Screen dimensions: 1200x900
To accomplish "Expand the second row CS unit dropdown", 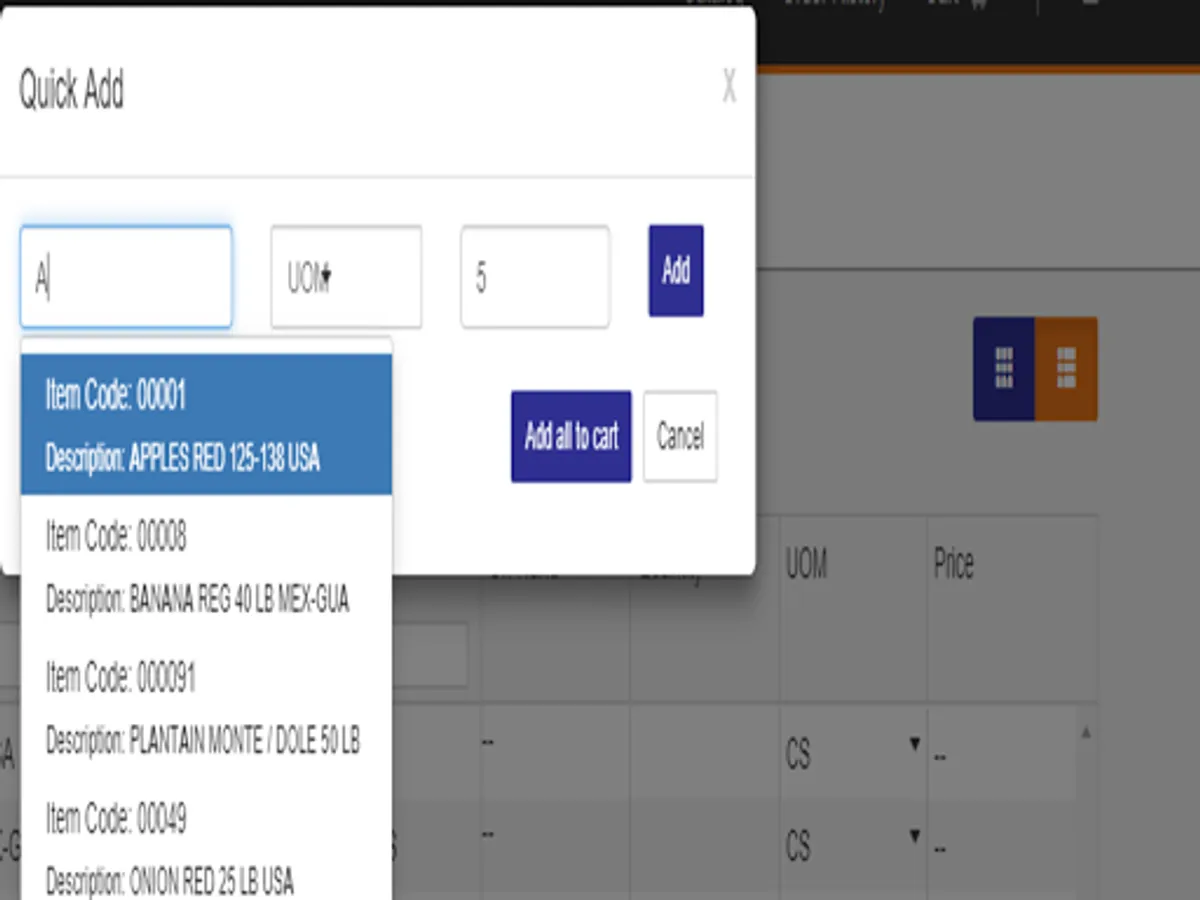I will pyautogui.click(x=853, y=846).
